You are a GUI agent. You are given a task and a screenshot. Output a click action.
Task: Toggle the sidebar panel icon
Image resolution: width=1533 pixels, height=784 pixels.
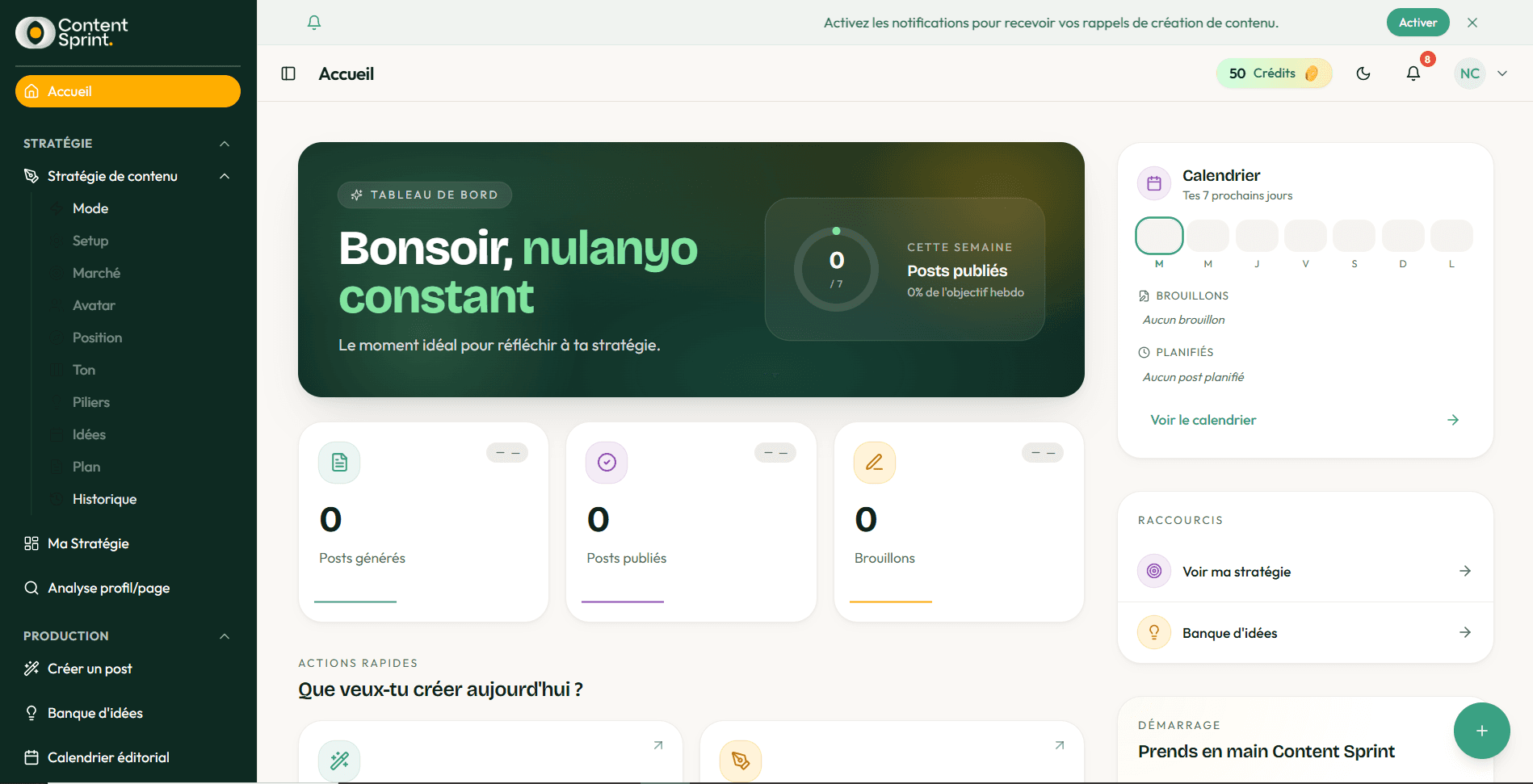(x=288, y=73)
